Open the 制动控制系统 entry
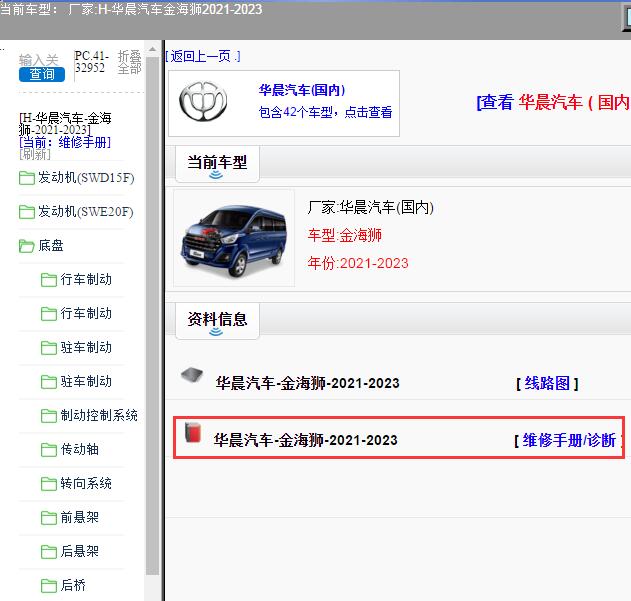Screen dimensions: 631x601 [99, 415]
